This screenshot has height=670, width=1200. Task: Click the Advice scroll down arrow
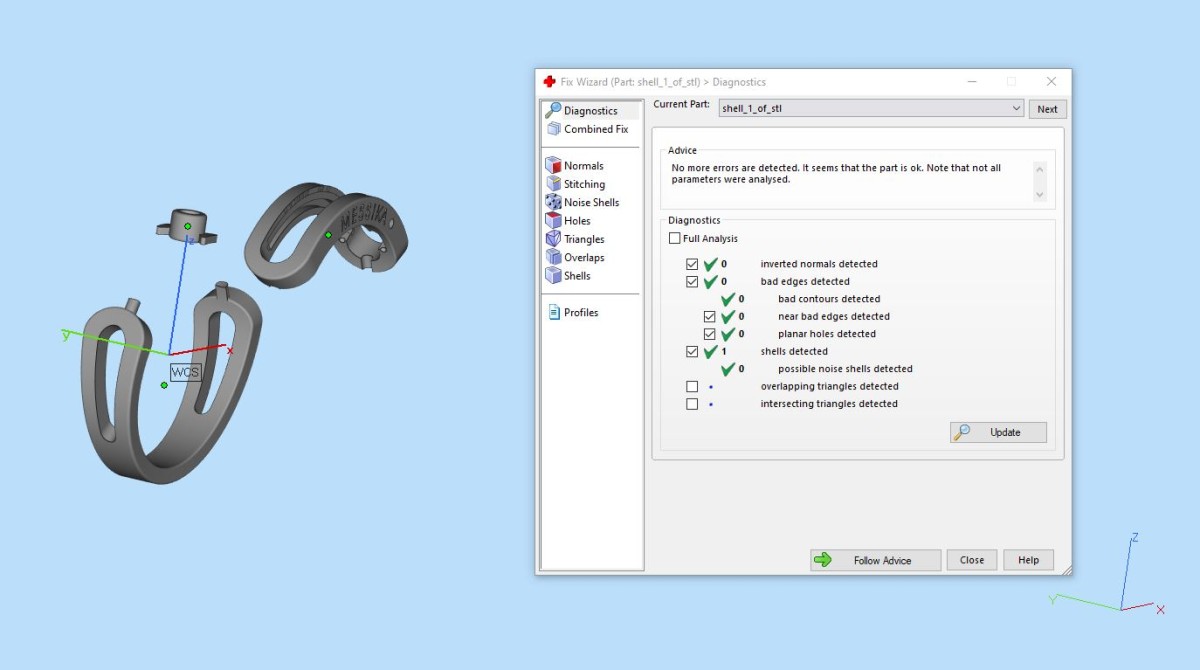(x=1039, y=195)
